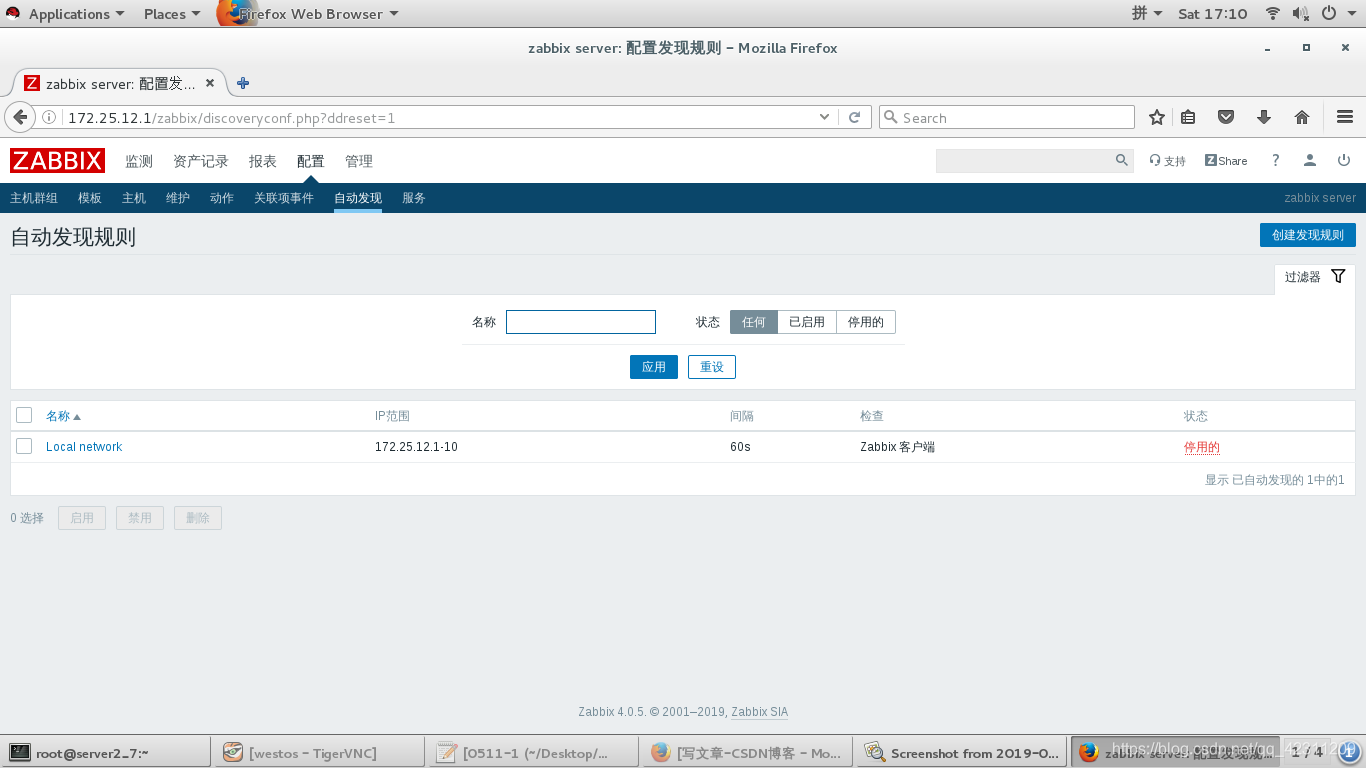Screen dimensions: 1366x768
Task: Open Zabbix help question mark icon
Action: click(x=1275, y=160)
